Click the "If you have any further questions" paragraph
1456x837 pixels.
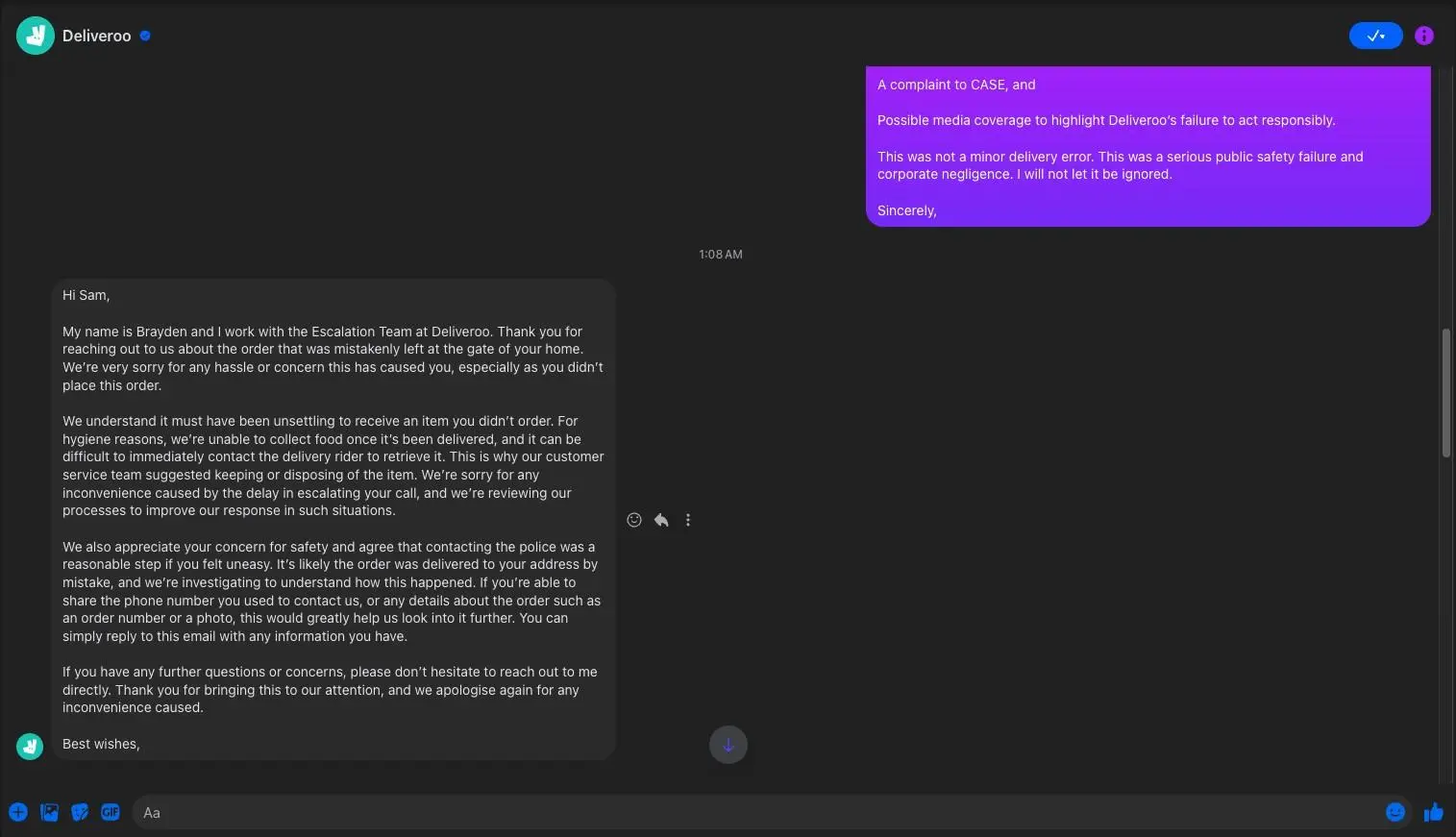click(330, 690)
